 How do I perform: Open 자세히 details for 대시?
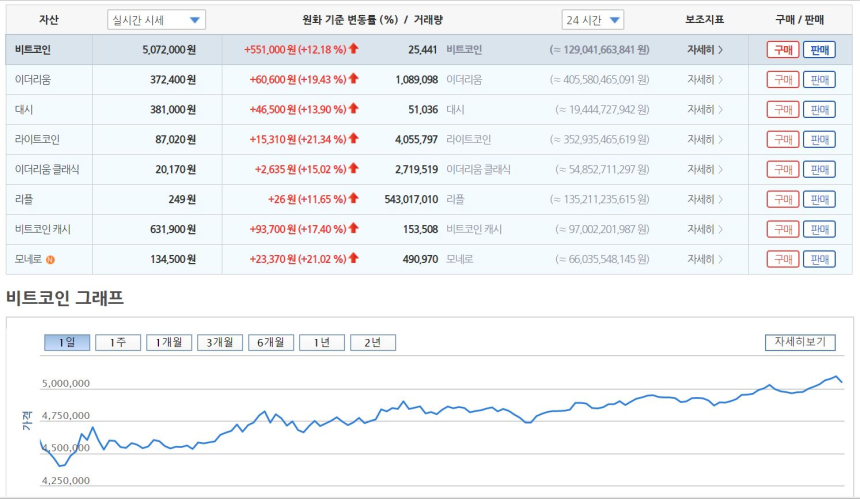705,110
